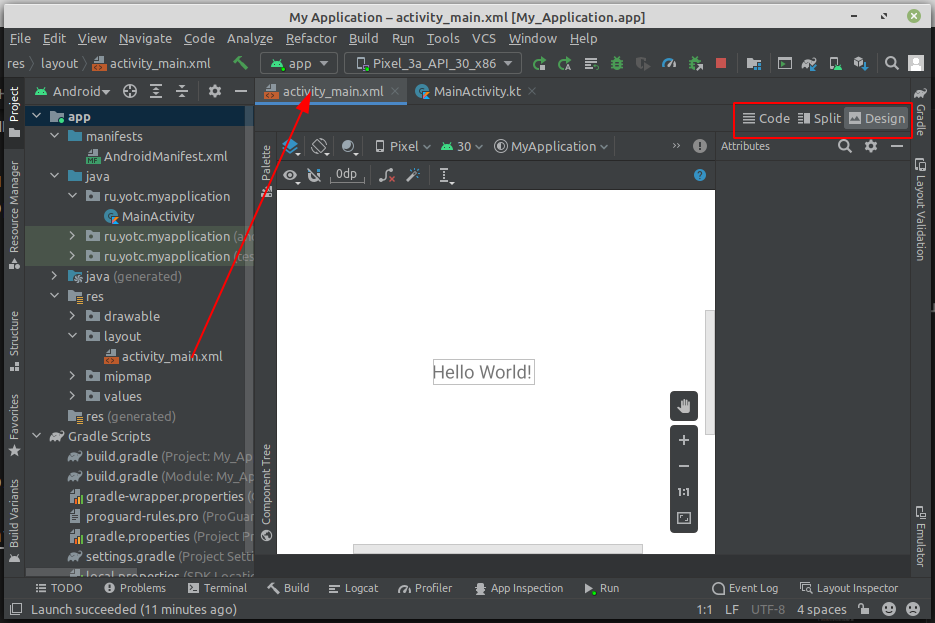The image size is (935, 623).
Task: Select opened file target icon in Project panel
Action: [x=130, y=91]
